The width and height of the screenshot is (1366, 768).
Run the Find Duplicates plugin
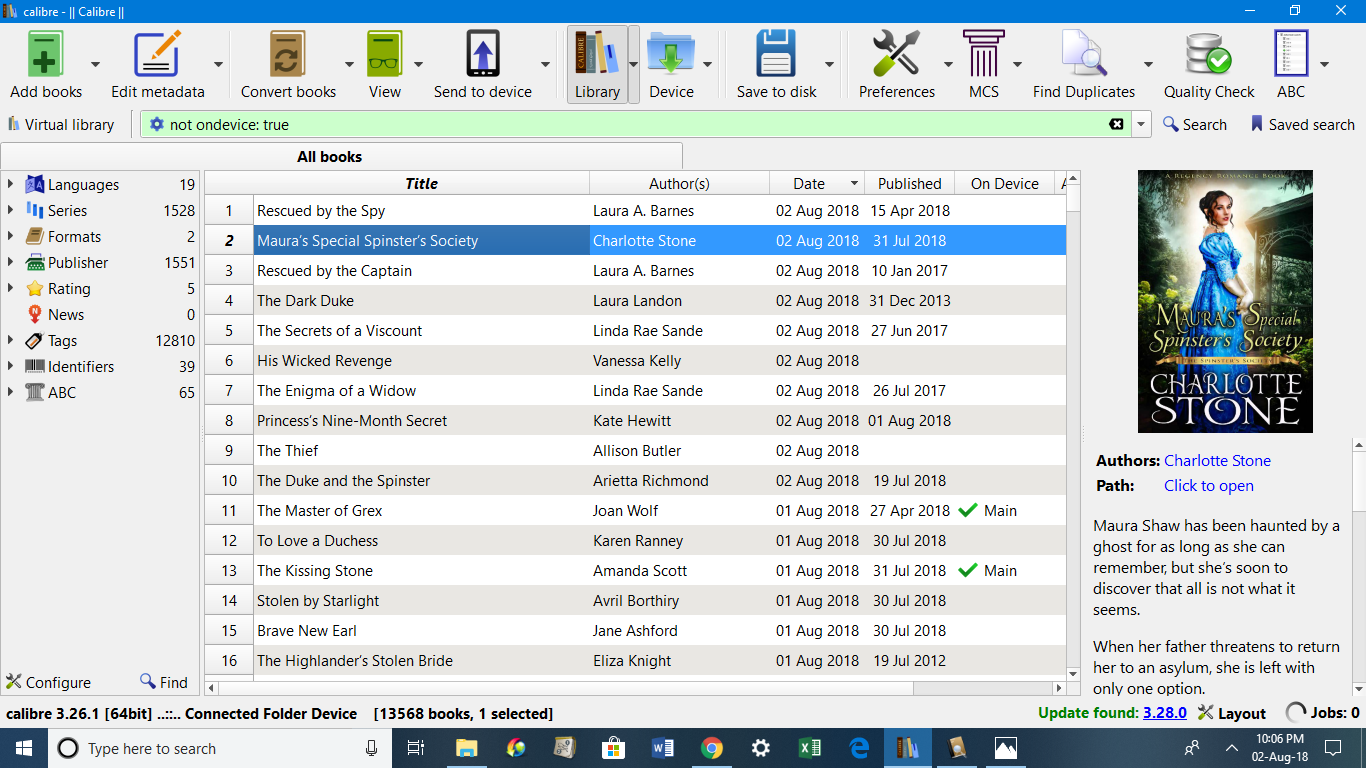click(x=1084, y=54)
